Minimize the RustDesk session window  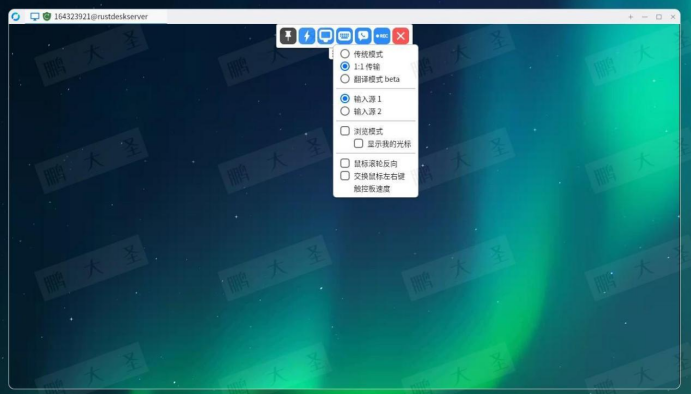pos(645,17)
